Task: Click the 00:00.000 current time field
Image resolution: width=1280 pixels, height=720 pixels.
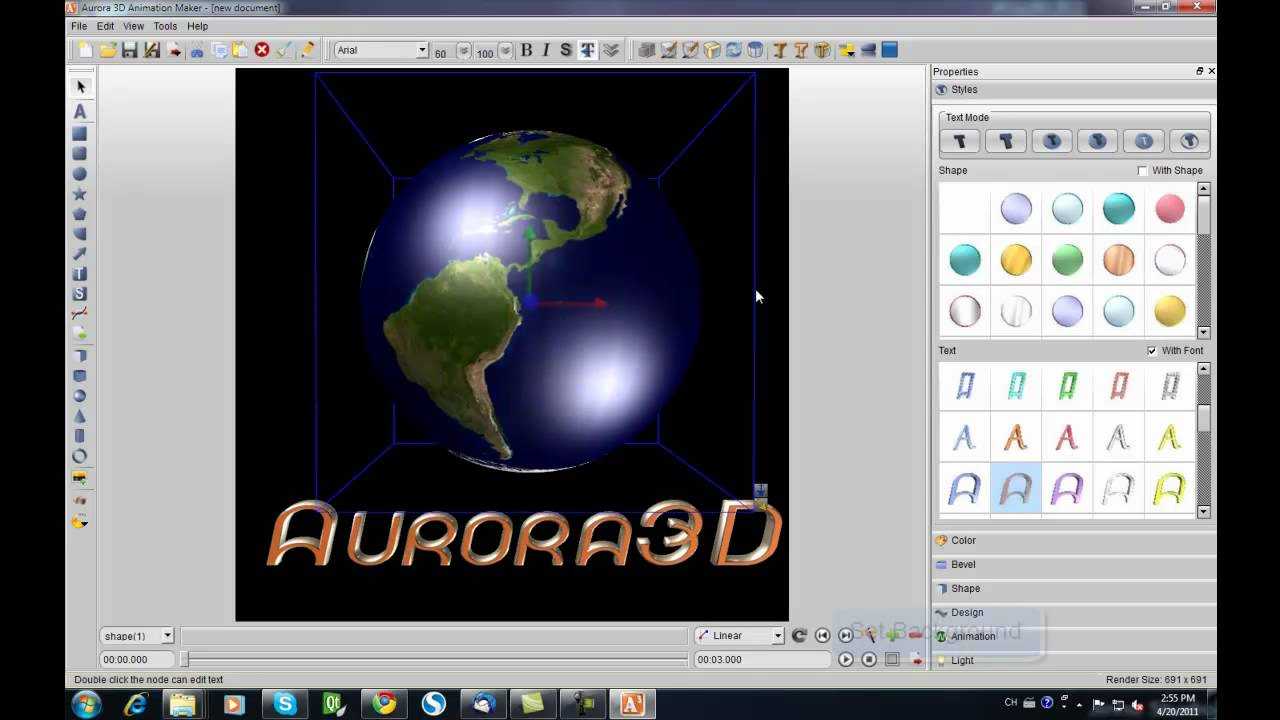Action: pos(137,660)
